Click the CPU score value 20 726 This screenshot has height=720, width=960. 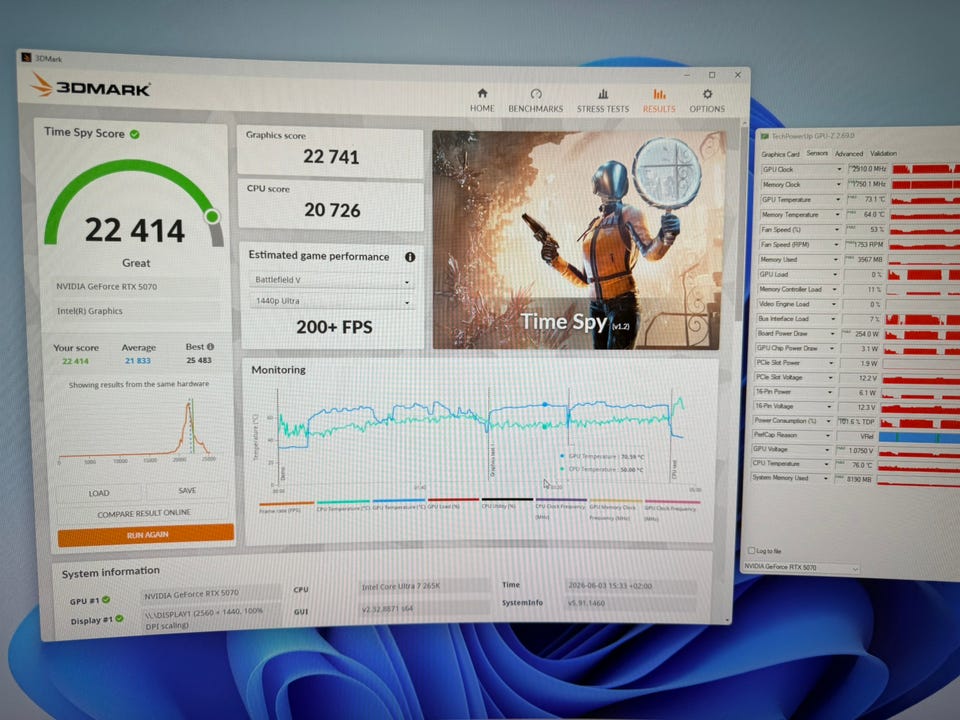[x=332, y=210]
